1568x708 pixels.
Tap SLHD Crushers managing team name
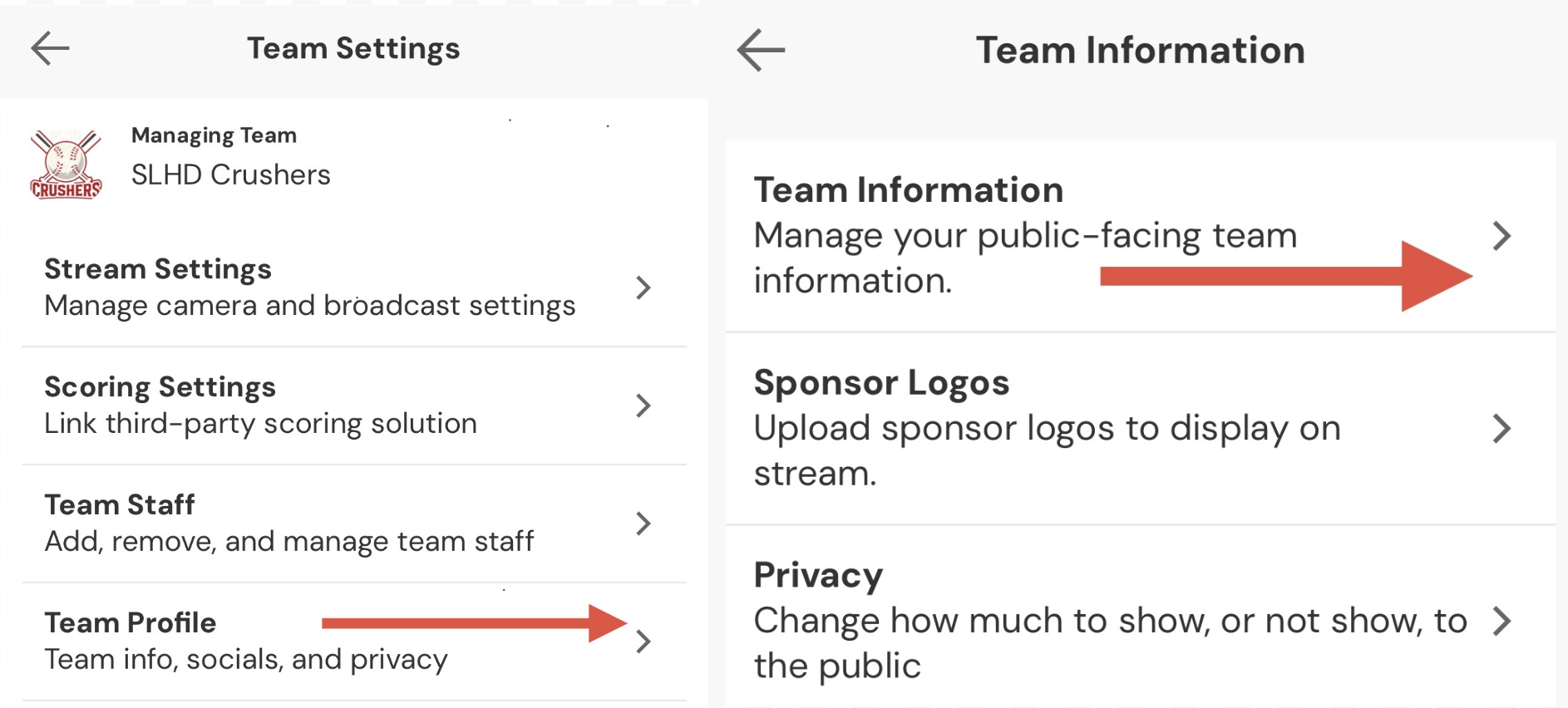(x=230, y=175)
